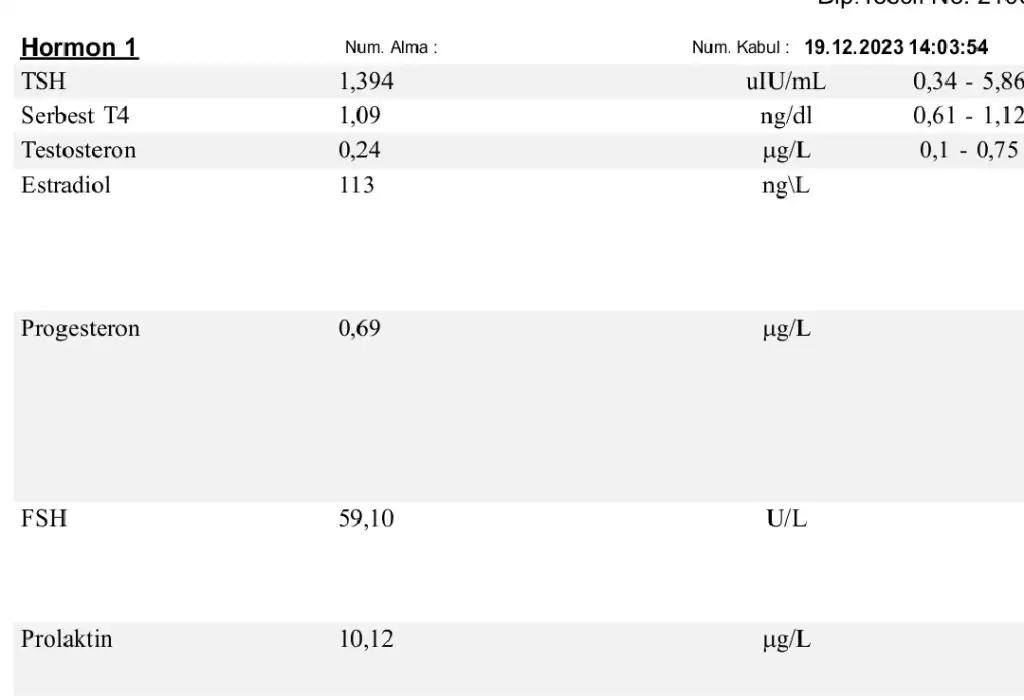The width and height of the screenshot is (1024, 700).
Task: Select the TSH result value 1,394
Action: (367, 82)
